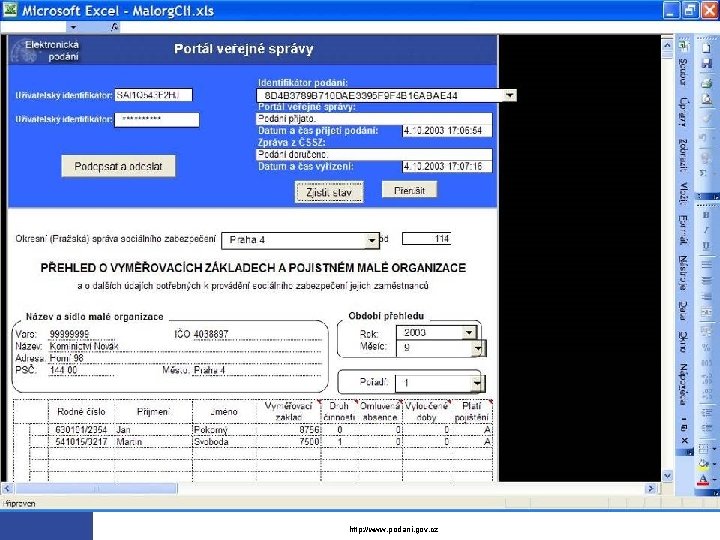Click the vertical scrollbar up arrow
This screenshot has height=540, width=720.
coord(667,45)
